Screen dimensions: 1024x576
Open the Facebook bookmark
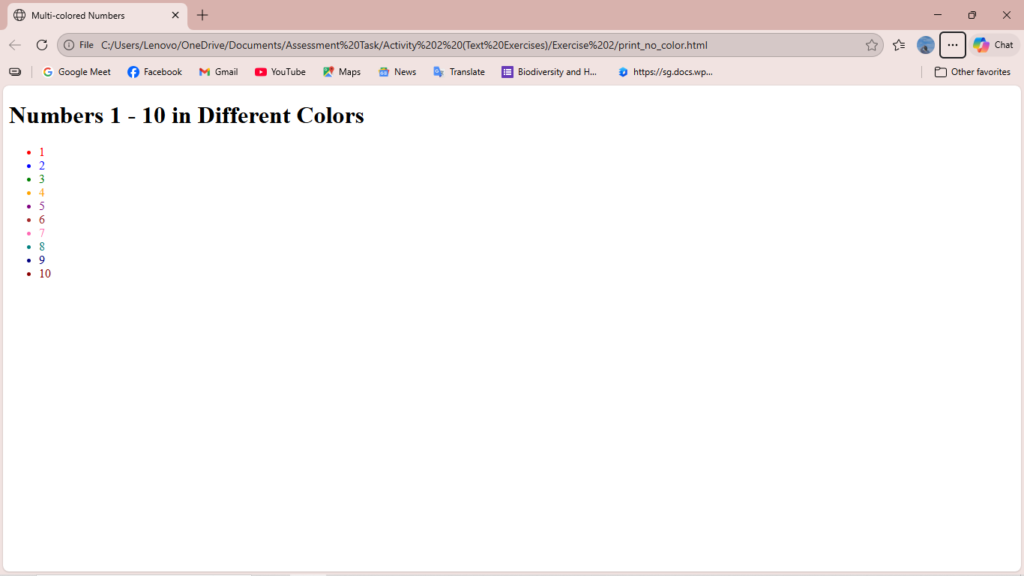pos(155,72)
